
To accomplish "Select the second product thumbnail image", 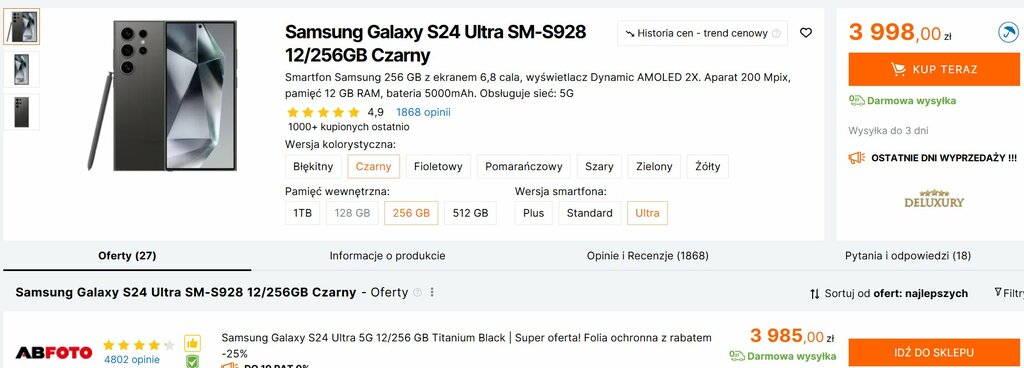I will pyautogui.click(x=22, y=69).
